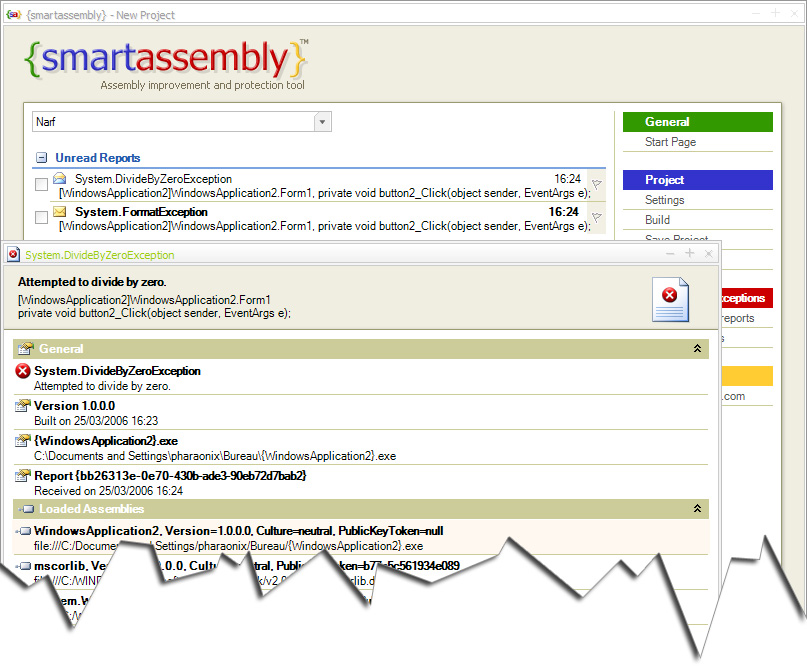Click the opened envelope icon on DivideByZeroException report
Viewport: 807px width, 669px height.
60,179
